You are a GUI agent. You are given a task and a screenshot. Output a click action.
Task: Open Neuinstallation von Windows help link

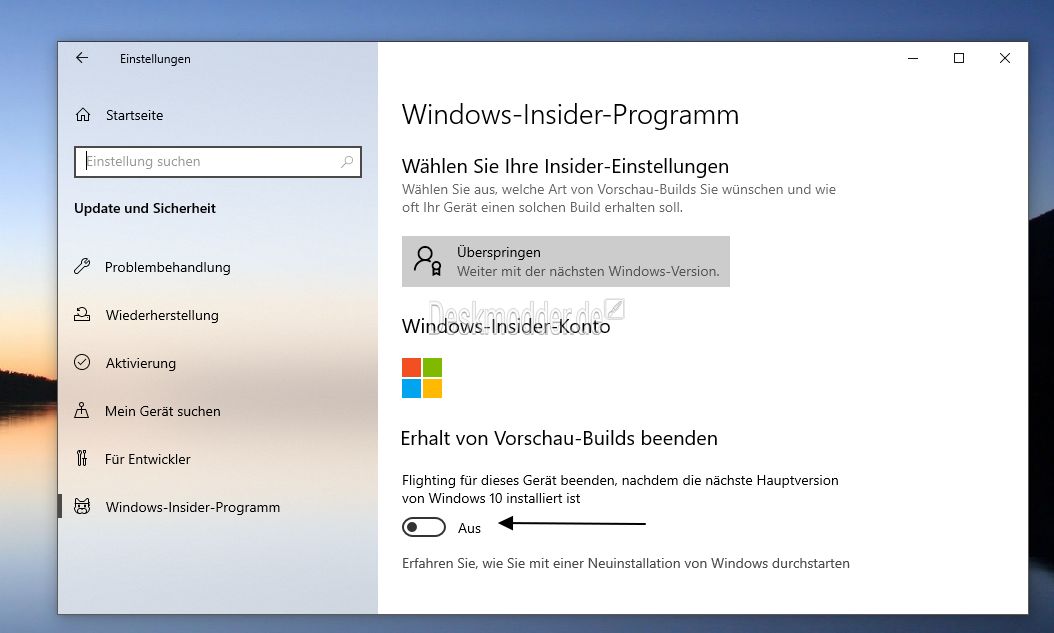[x=626, y=563]
